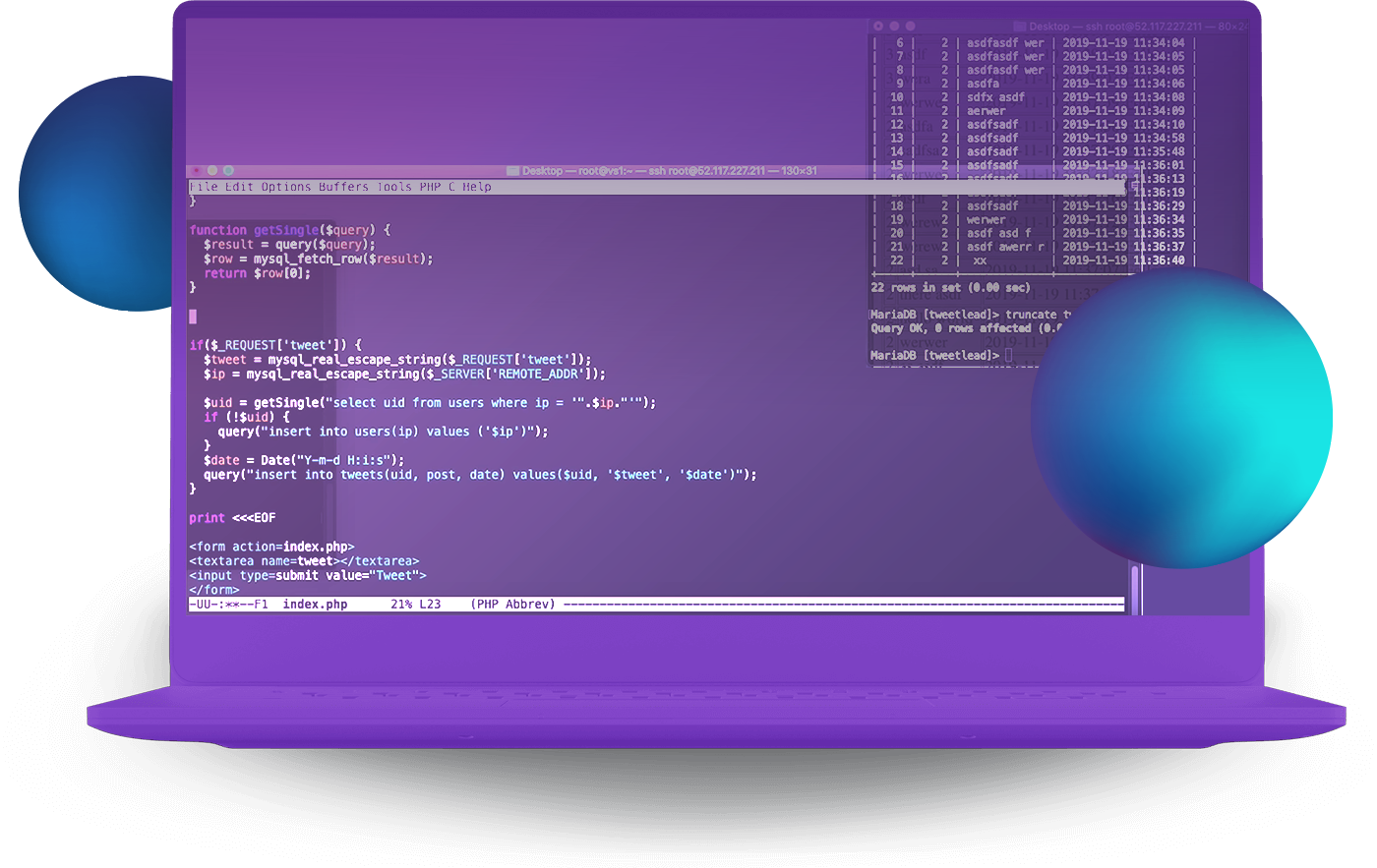The image size is (1377, 868).
Task: Click 'xx' in row 22 of table
Action: tap(980, 261)
